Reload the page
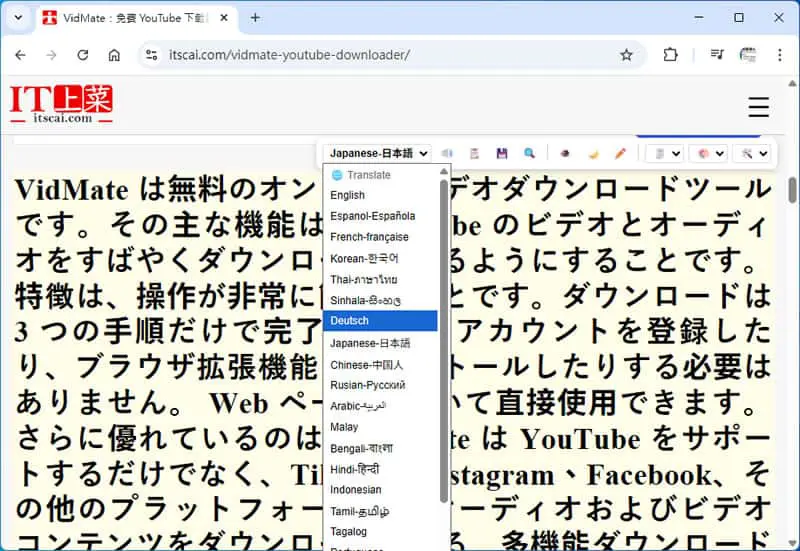Image resolution: width=800 pixels, height=551 pixels. (83, 55)
